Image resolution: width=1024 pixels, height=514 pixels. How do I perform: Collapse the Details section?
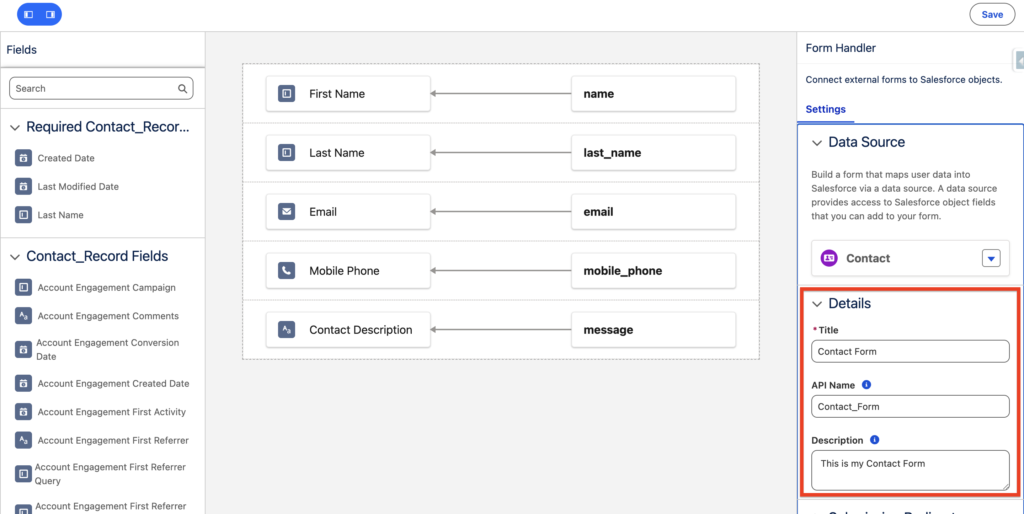click(x=817, y=304)
